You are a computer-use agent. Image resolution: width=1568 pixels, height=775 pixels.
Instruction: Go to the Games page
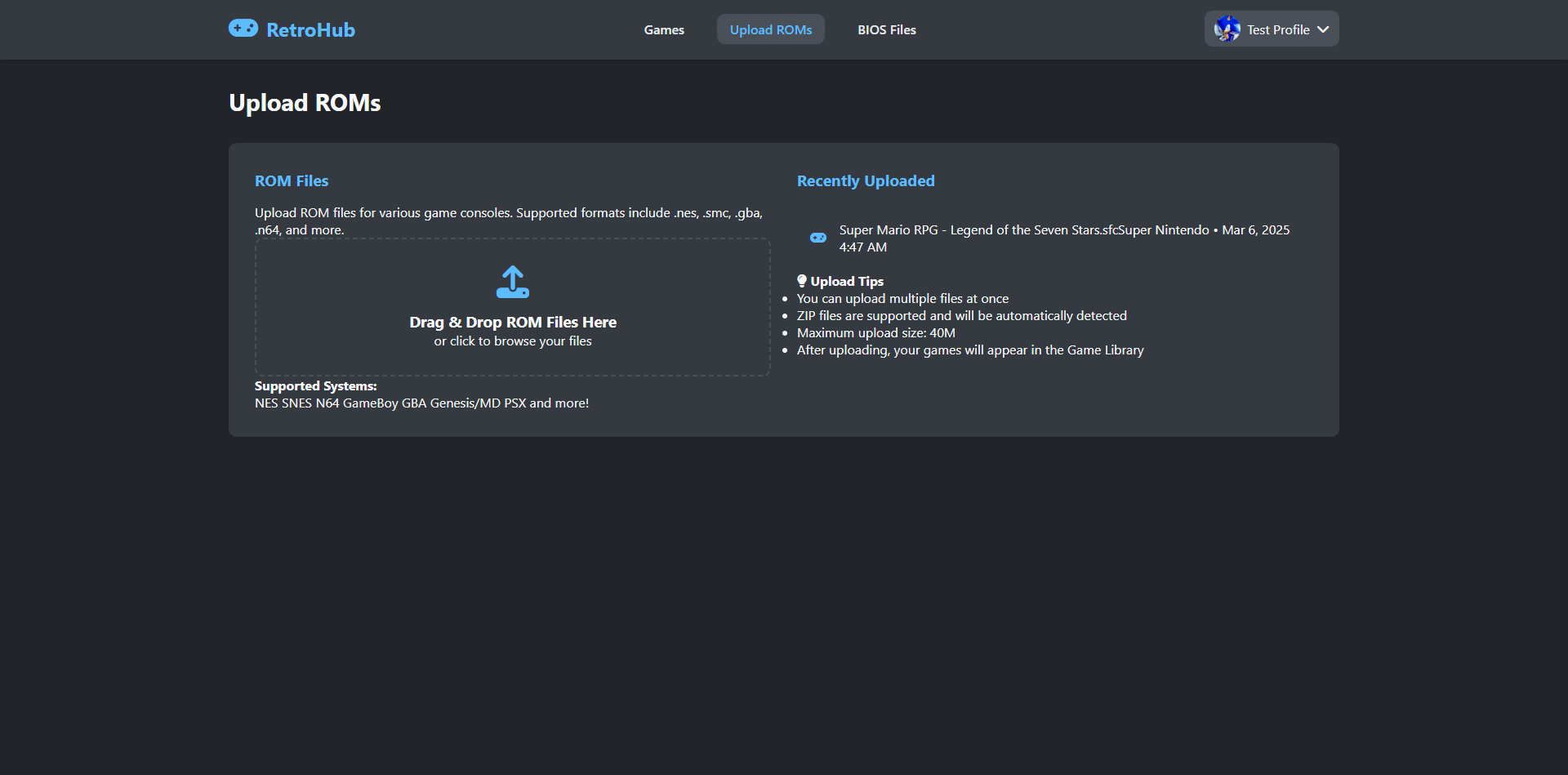click(x=664, y=29)
